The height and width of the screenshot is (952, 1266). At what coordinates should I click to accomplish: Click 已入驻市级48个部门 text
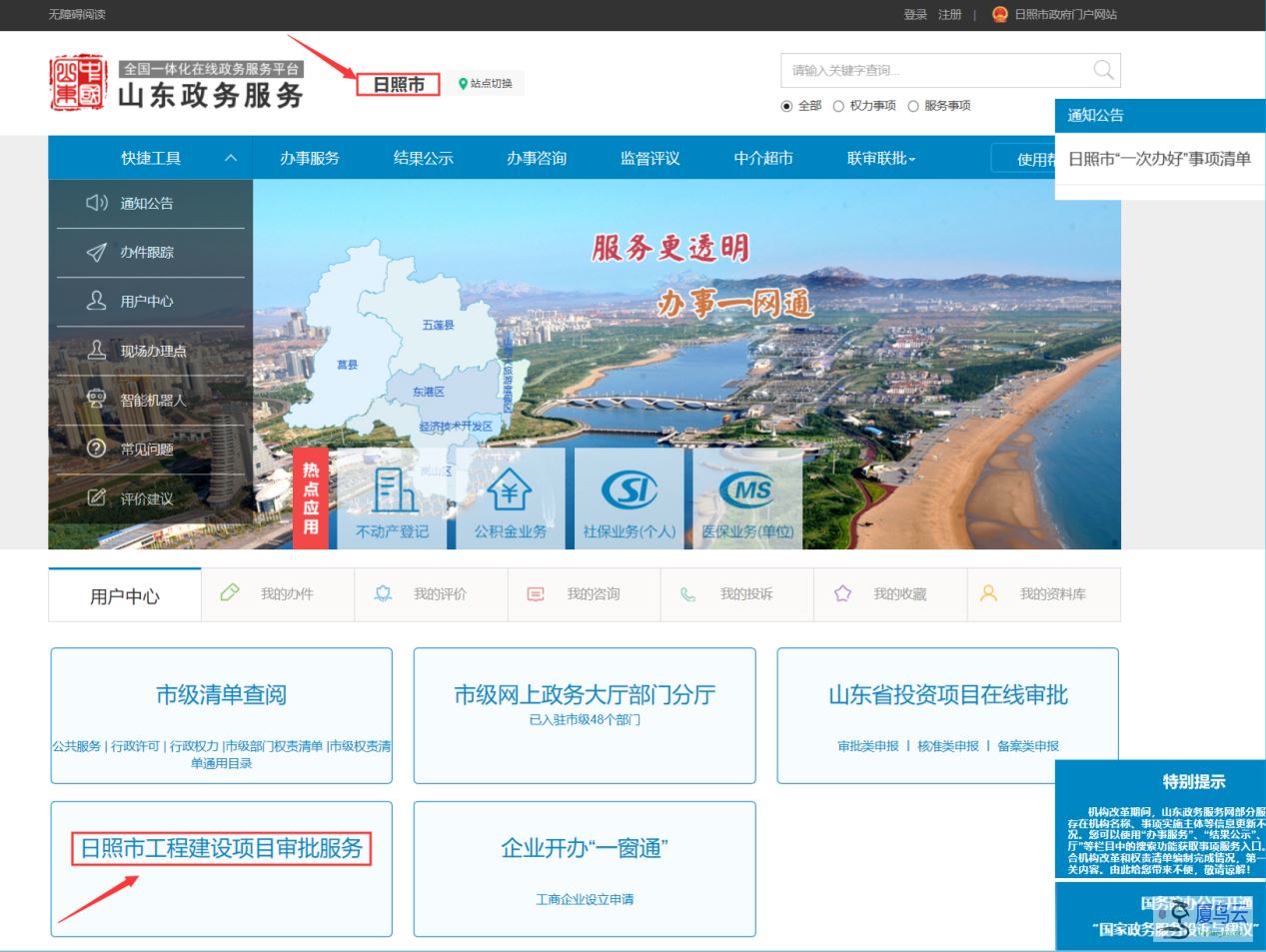585,719
